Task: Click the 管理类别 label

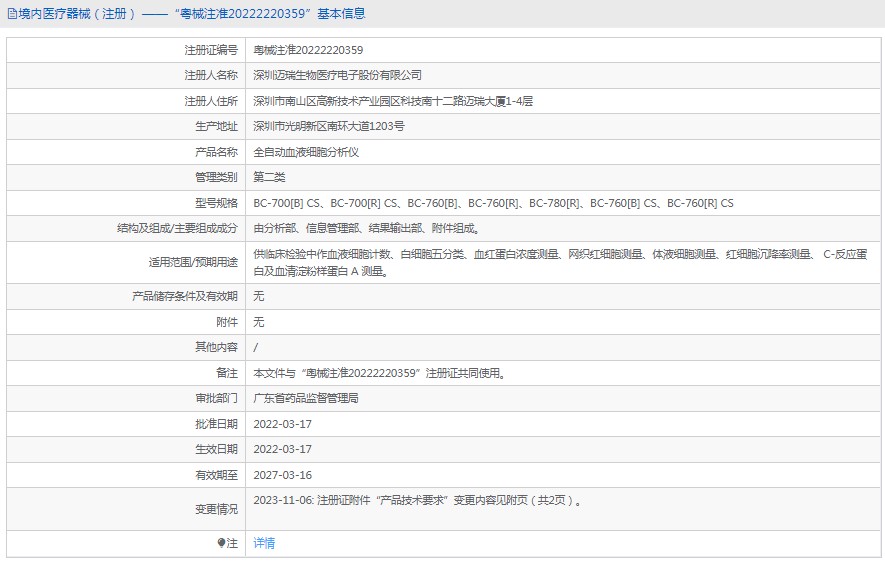Action: click(x=217, y=177)
